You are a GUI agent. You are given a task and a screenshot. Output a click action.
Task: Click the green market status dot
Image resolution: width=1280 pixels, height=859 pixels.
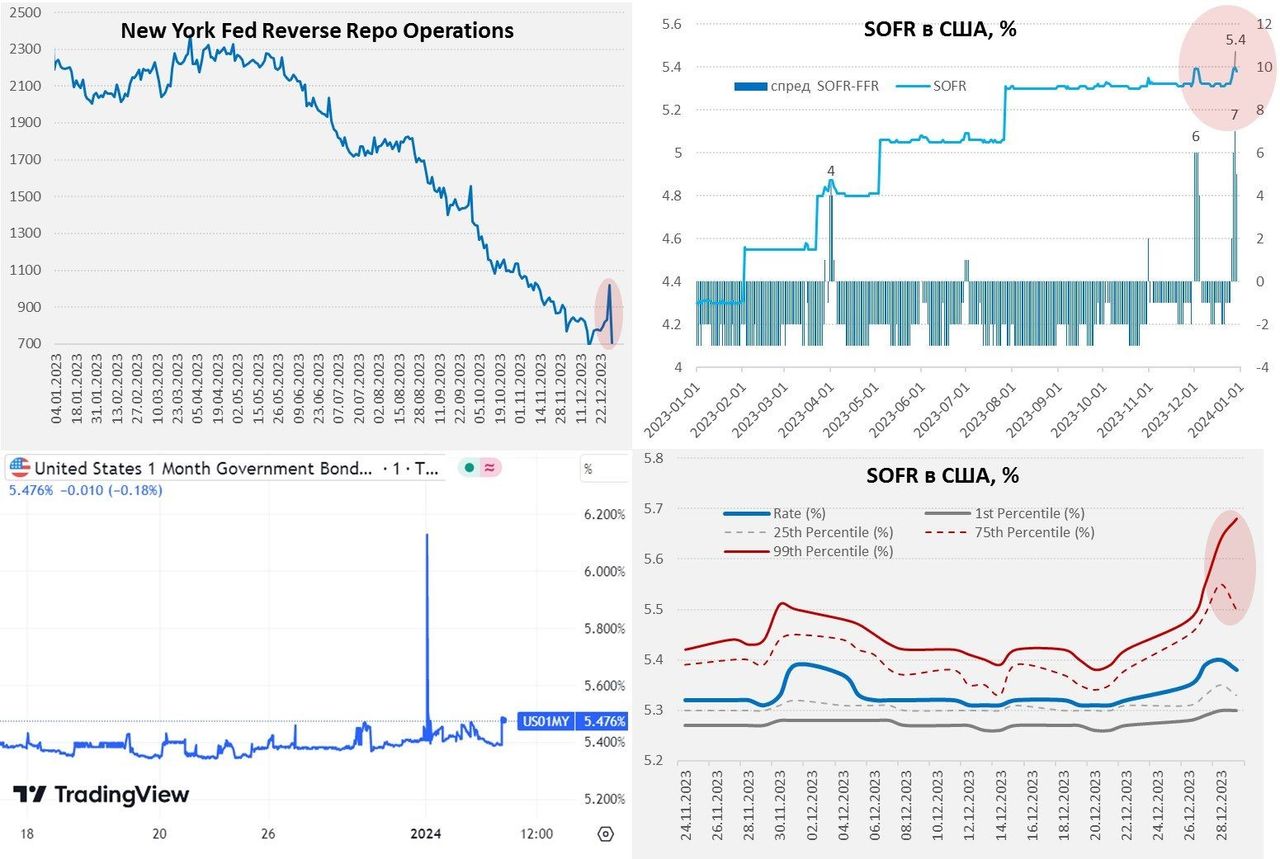tap(469, 467)
